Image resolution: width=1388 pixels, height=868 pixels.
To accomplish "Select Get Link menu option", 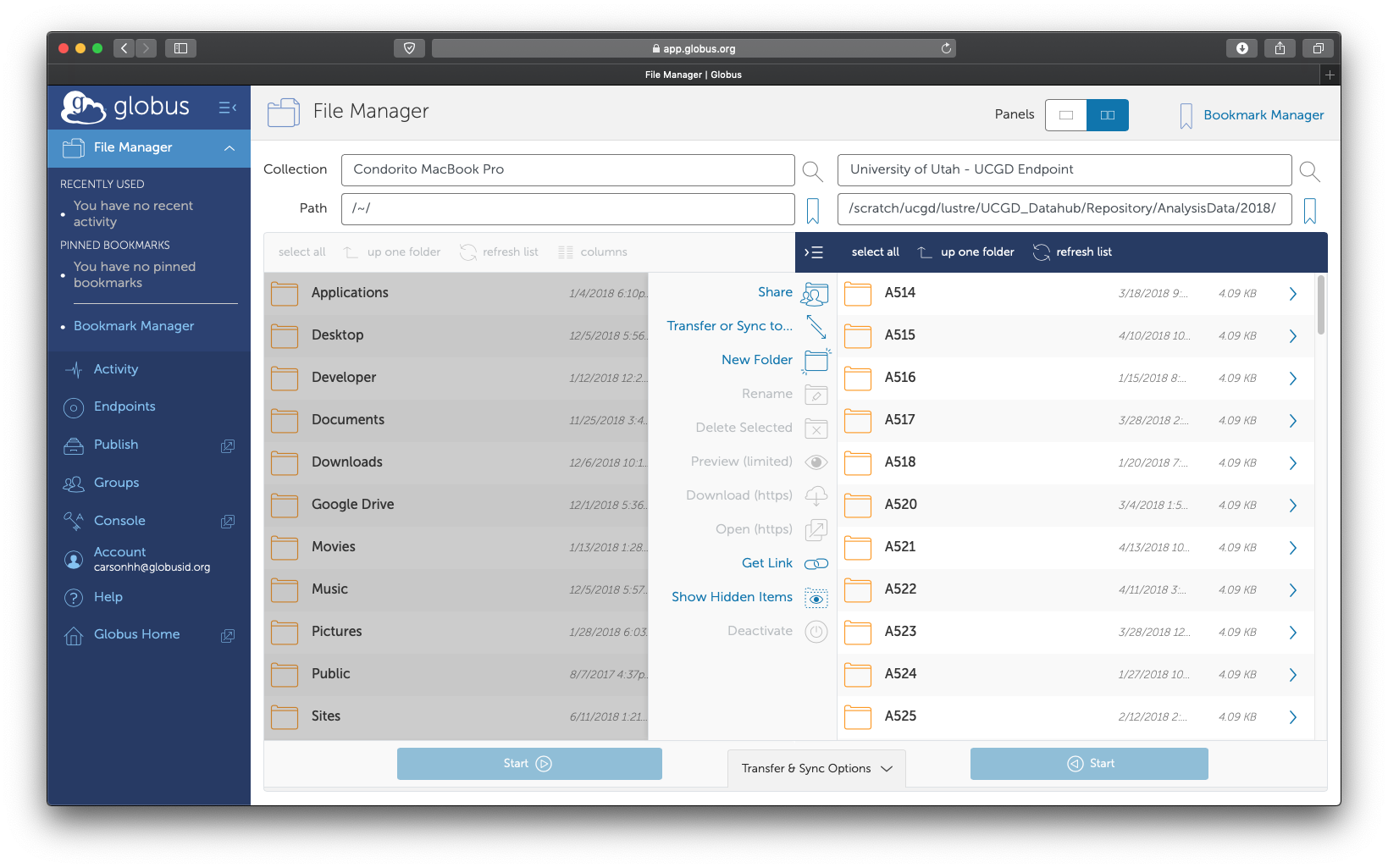I will click(767, 563).
